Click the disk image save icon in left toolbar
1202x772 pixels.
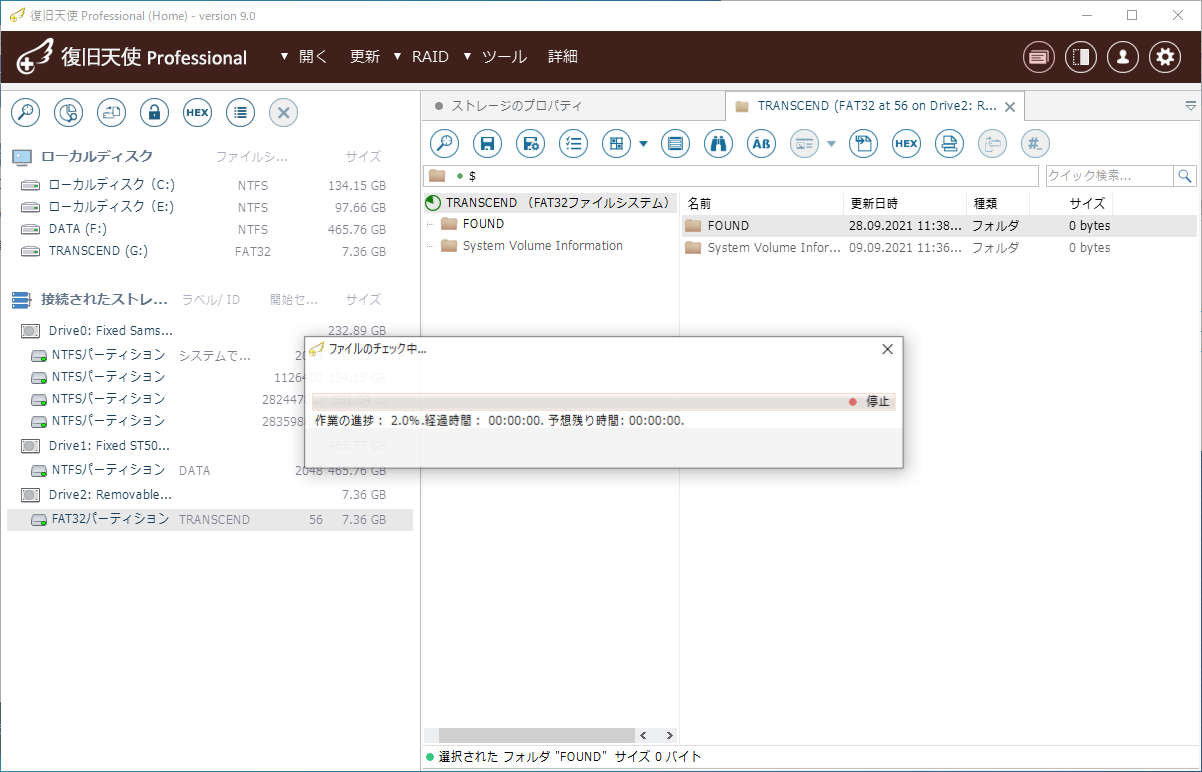[x=111, y=113]
